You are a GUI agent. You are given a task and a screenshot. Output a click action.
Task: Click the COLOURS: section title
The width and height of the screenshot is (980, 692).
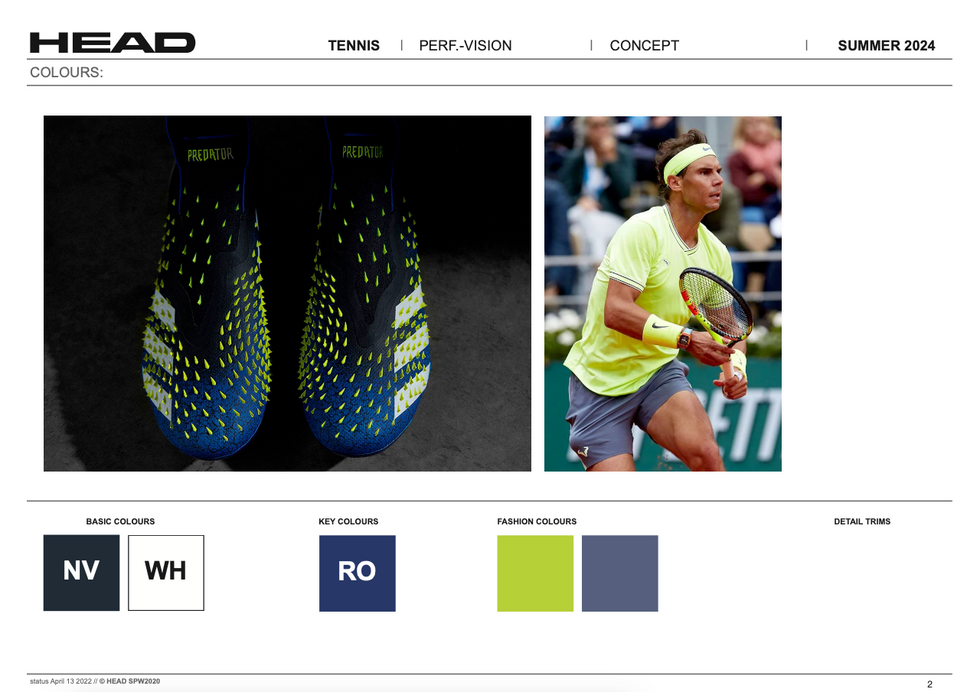pyautogui.click(x=66, y=73)
